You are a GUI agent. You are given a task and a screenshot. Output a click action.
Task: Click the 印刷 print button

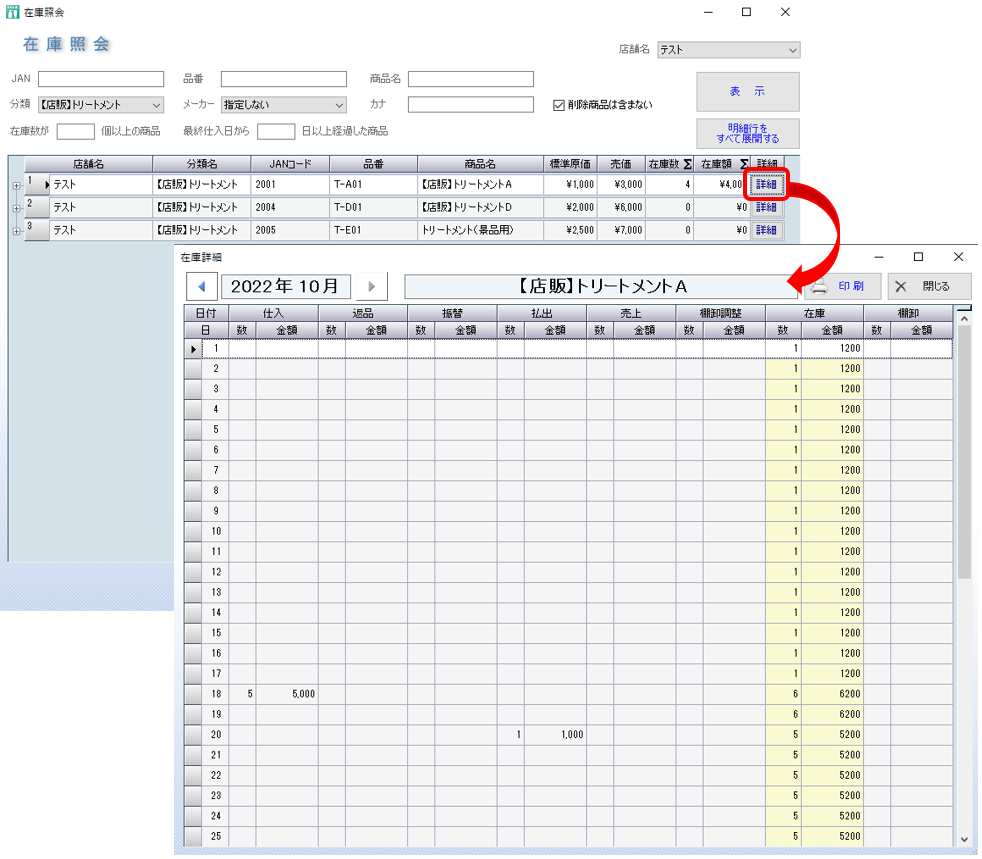842,286
